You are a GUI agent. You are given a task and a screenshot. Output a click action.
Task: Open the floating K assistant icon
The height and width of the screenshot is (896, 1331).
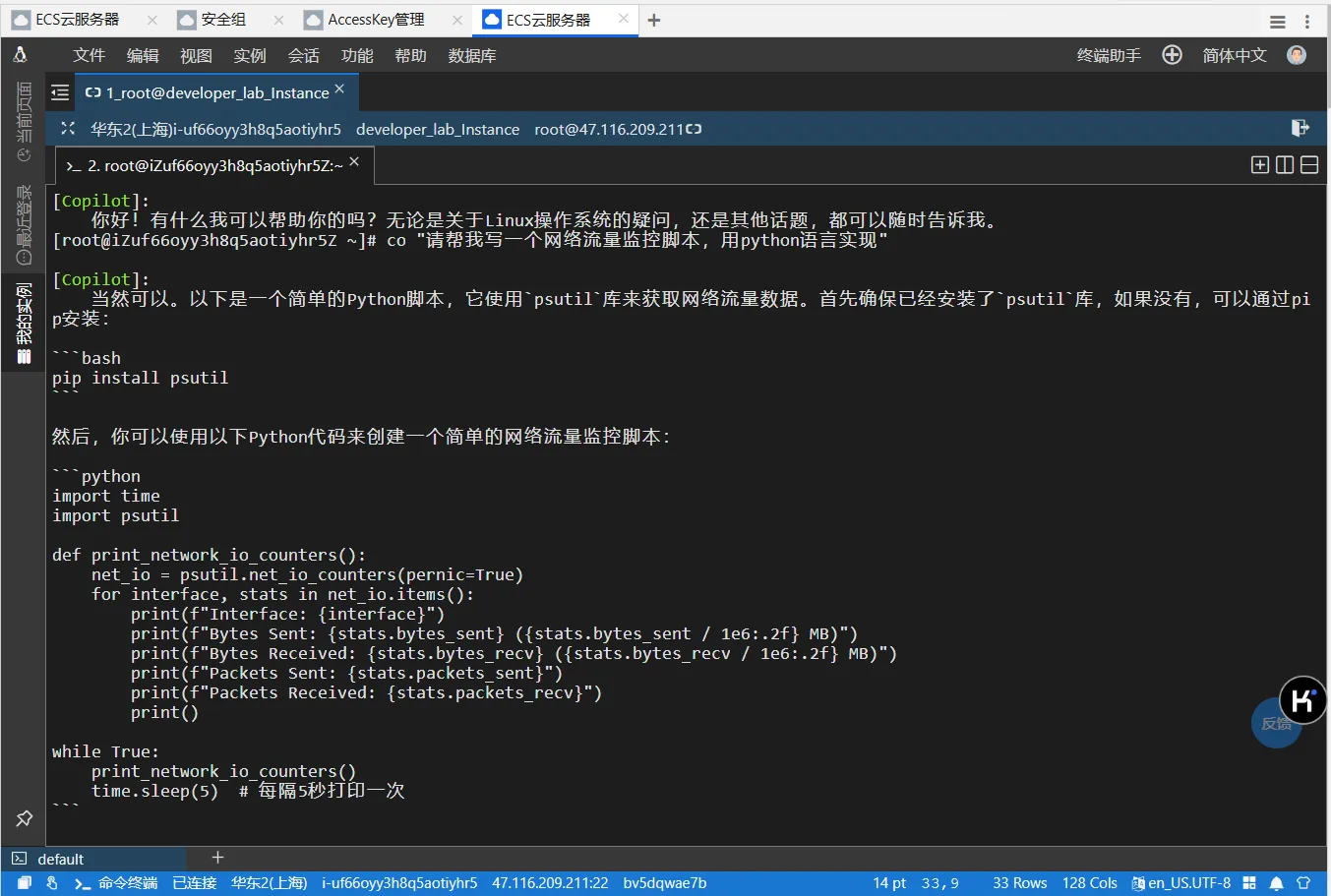(x=1302, y=700)
